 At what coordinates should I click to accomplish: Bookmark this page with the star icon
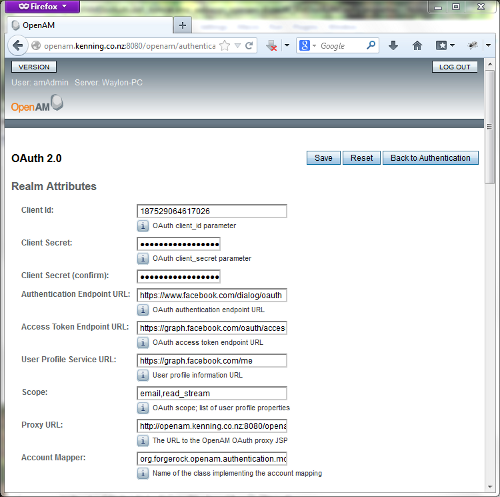click(x=225, y=46)
